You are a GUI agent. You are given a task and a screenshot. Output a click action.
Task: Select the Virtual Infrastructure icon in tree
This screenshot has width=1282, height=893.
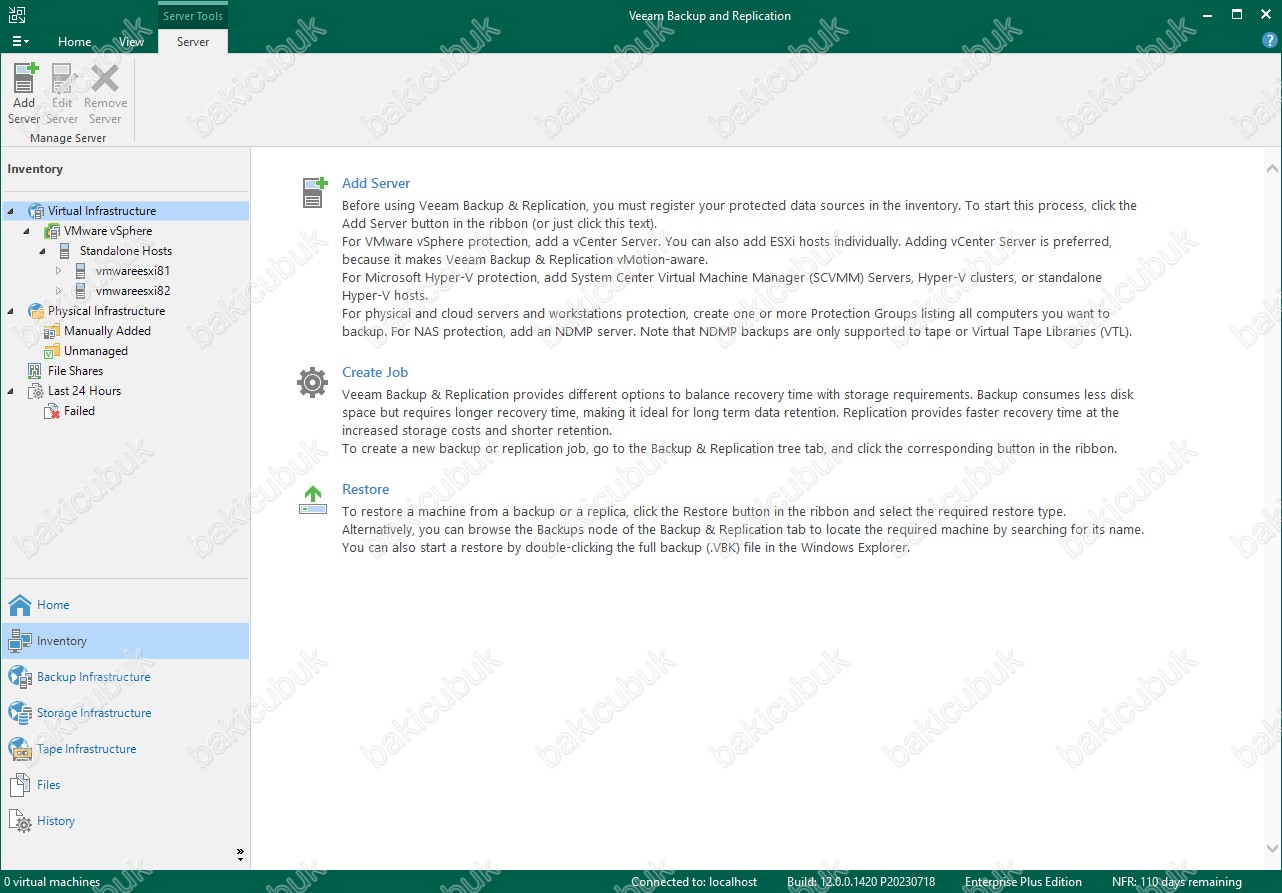[36, 211]
